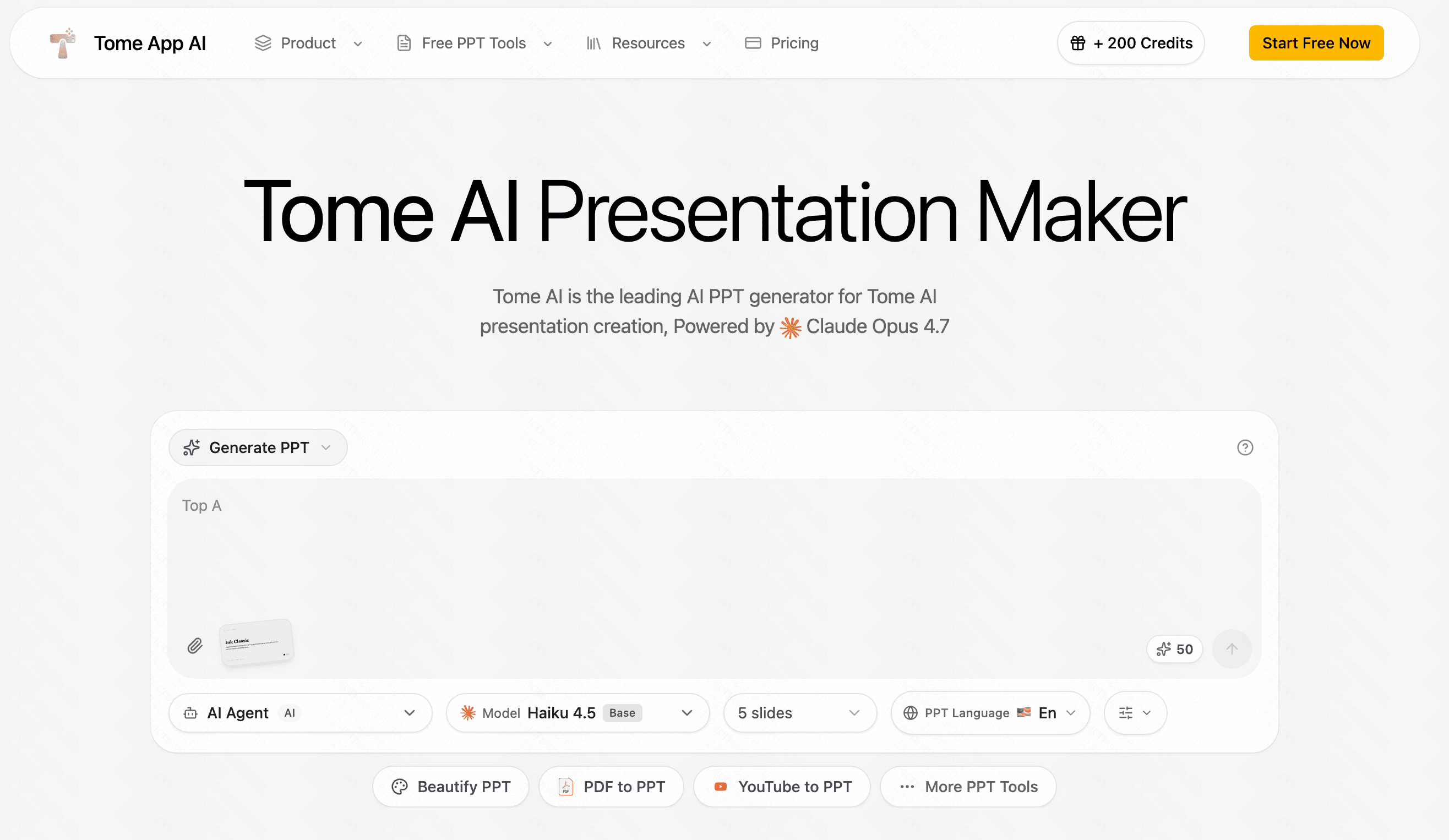The image size is (1449, 840).
Task: Click the globe icon in PPT Language
Action: 910,713
